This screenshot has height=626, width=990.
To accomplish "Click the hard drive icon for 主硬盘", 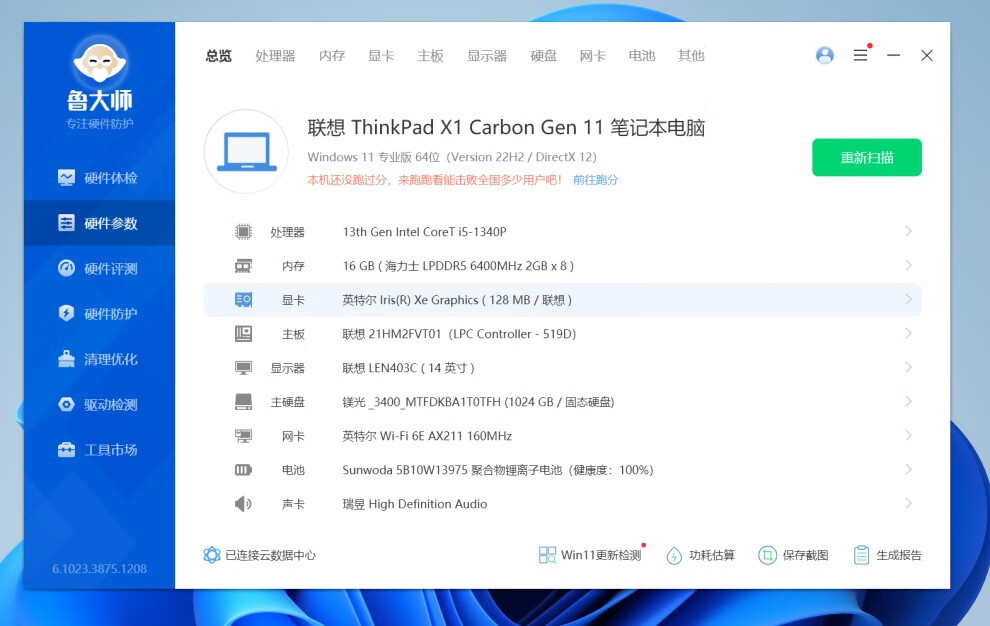I will tap(243, 402).
